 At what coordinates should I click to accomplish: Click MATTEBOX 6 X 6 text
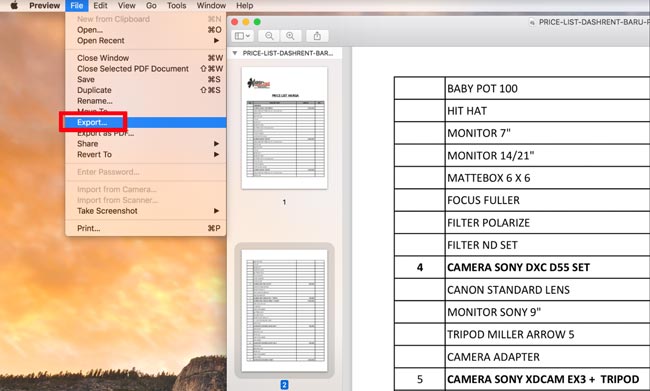pyautogui.click(x=489, y=178)
